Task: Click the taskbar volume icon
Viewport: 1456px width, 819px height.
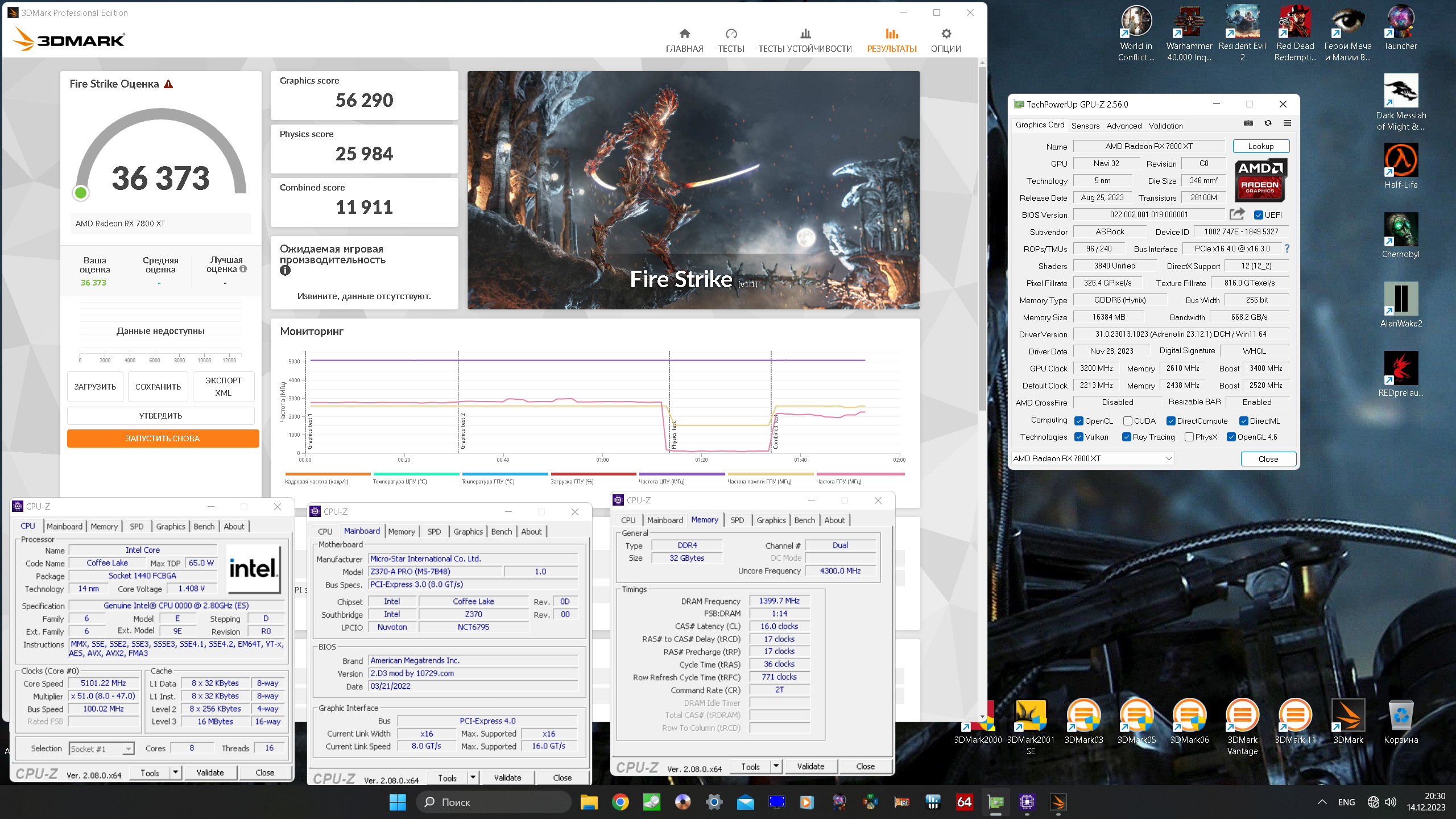Action: (x=1391, y=802)
